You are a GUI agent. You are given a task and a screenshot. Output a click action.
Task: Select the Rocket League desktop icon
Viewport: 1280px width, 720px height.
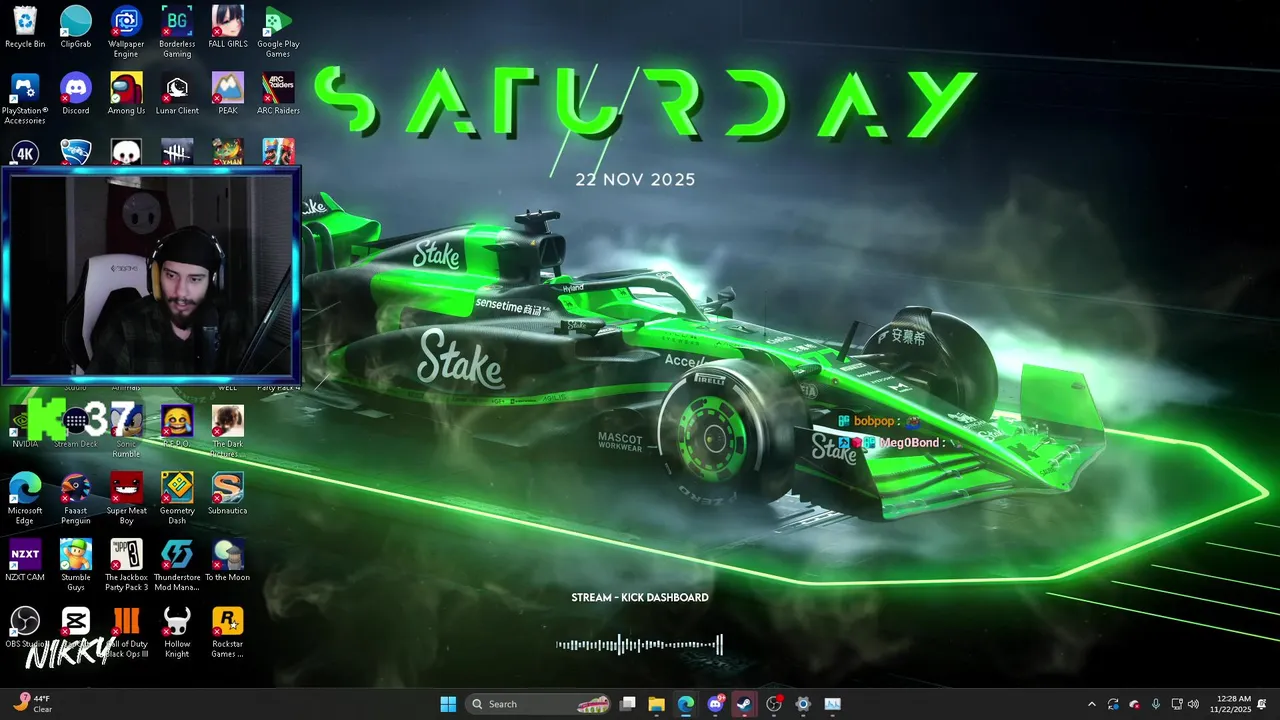pyautogui.click(x=76, y=152)
